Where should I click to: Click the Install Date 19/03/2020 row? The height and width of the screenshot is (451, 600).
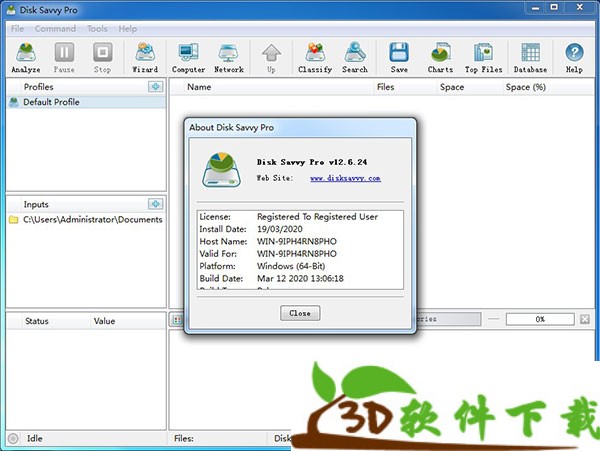click(x=300, y=229)
